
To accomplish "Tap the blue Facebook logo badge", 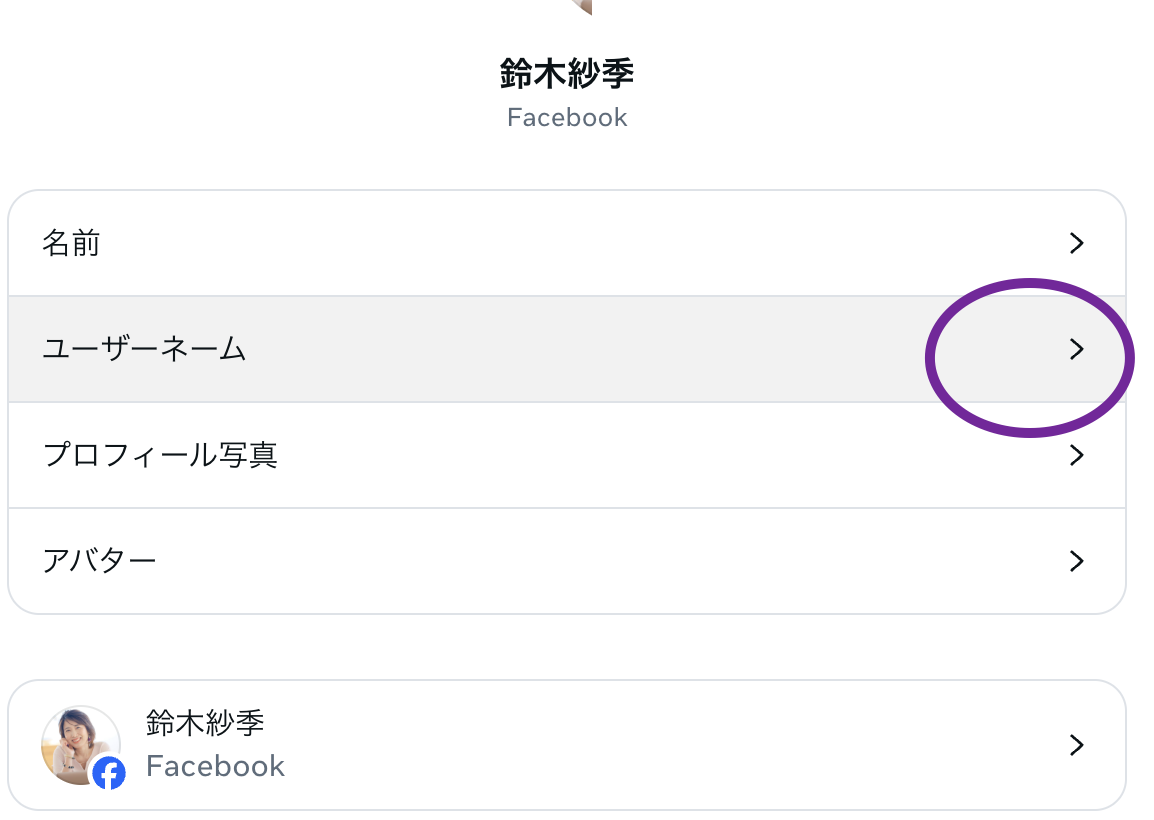I will point(109,773).
